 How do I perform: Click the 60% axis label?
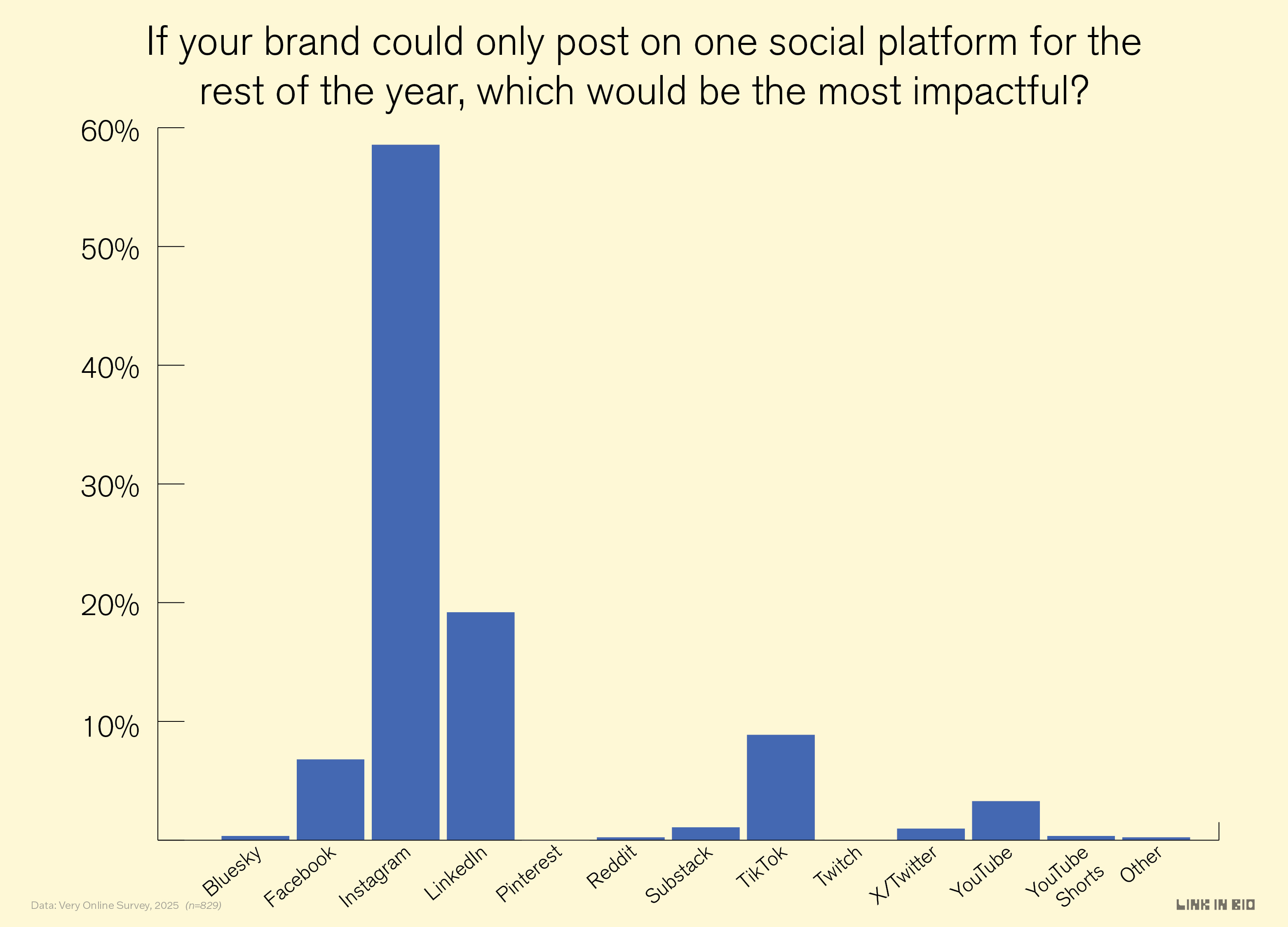pos(110,131)
